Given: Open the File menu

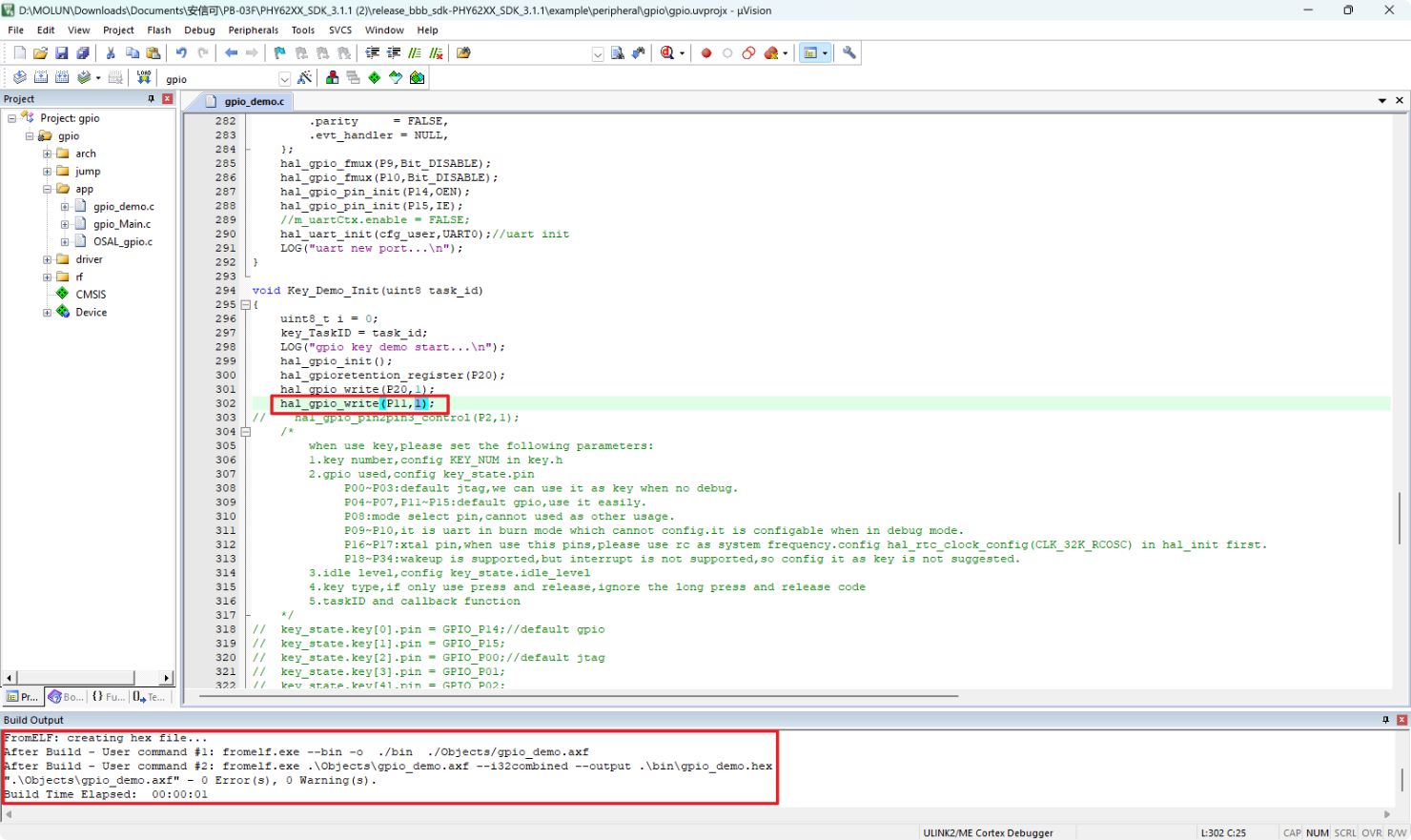Looking at the screenshot, I should [16, 31].
